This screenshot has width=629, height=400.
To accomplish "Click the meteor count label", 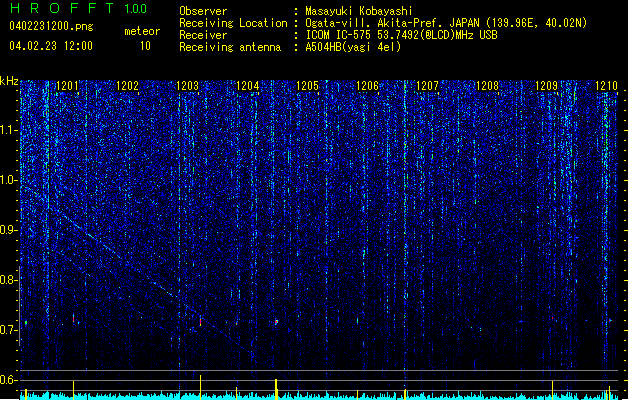I will coord(142,31).
